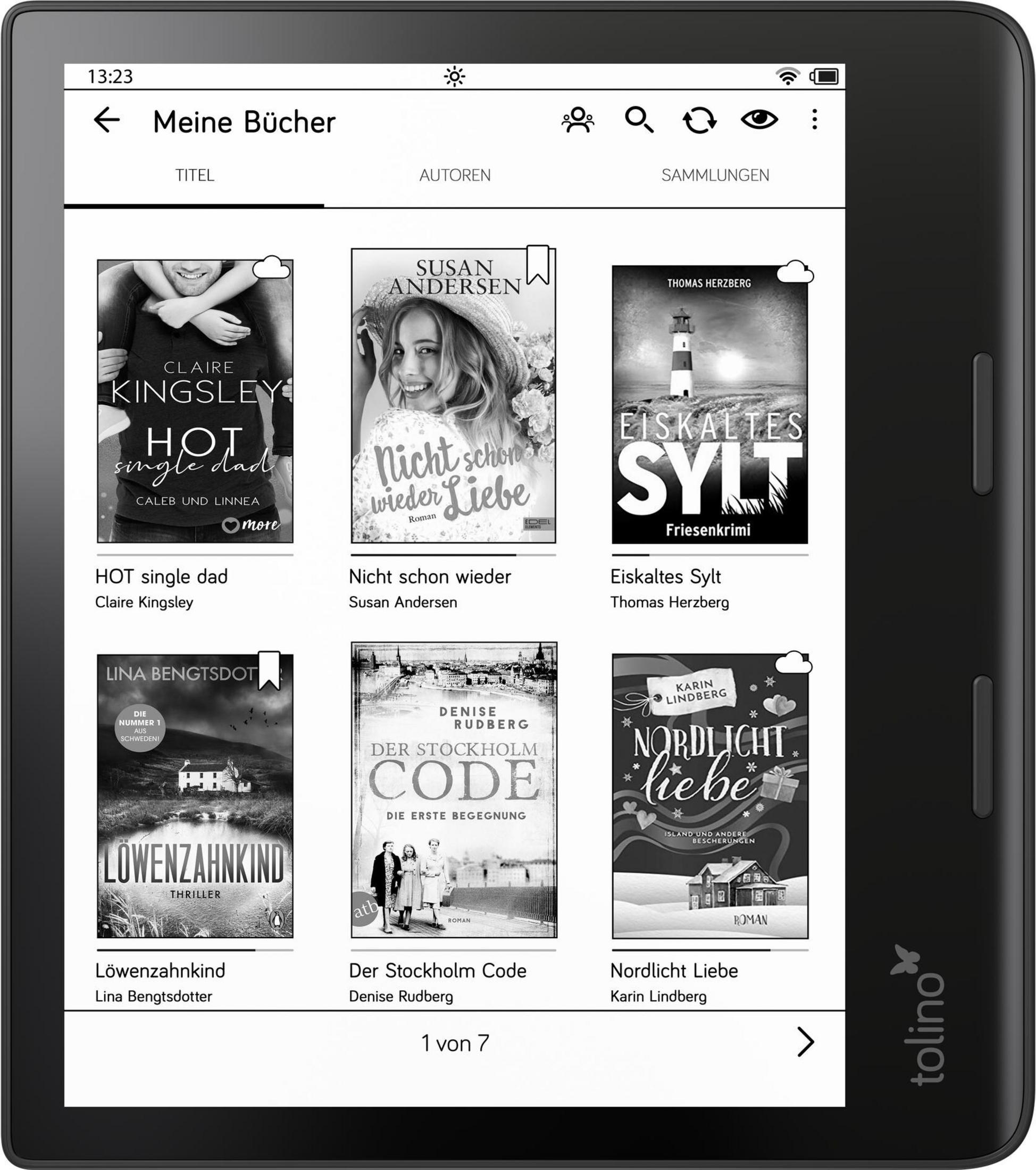Click title text 'Löwenzahnkind'
The image size is (1036, 1170).
pos(160,970)
